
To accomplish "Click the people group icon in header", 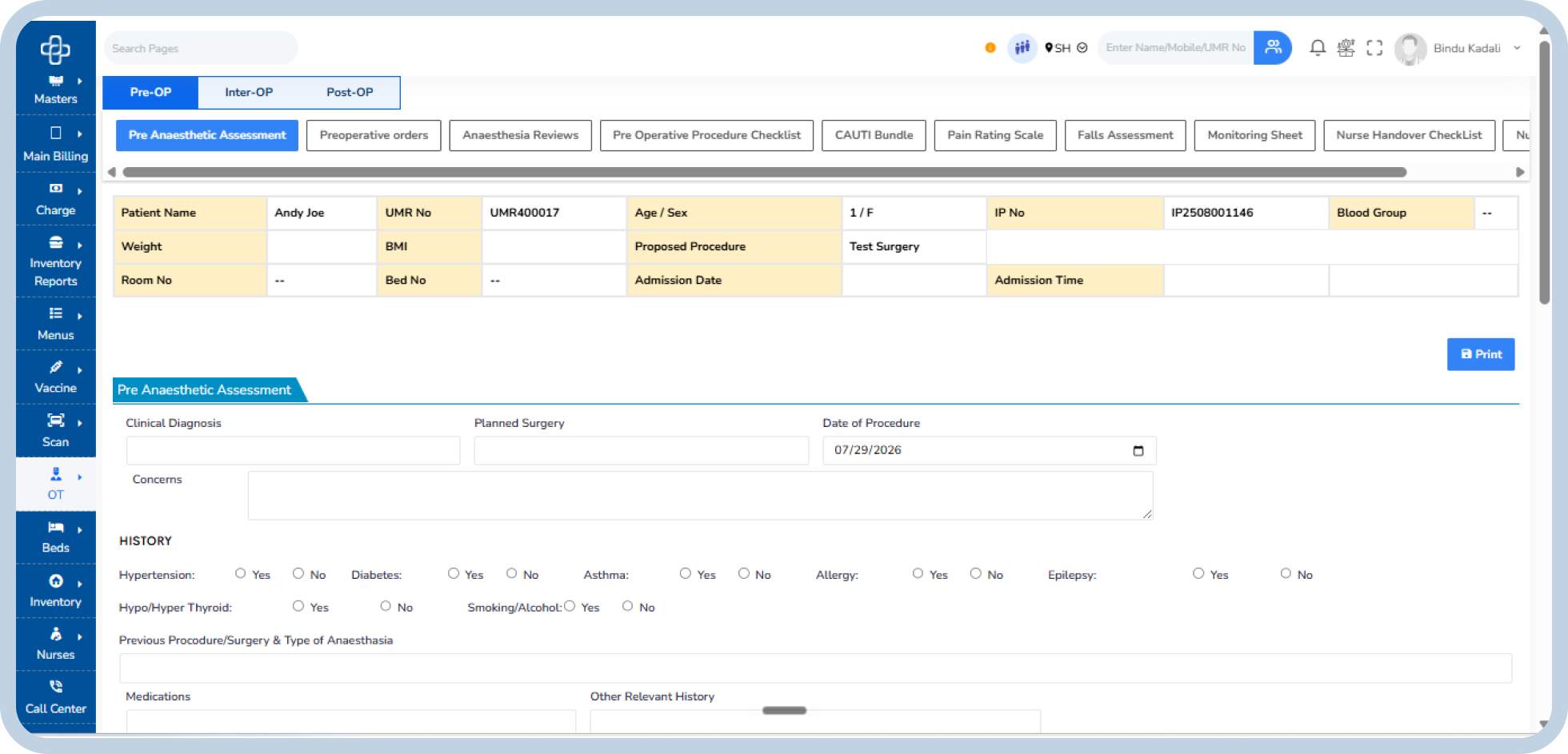I will pos(1022,48).
